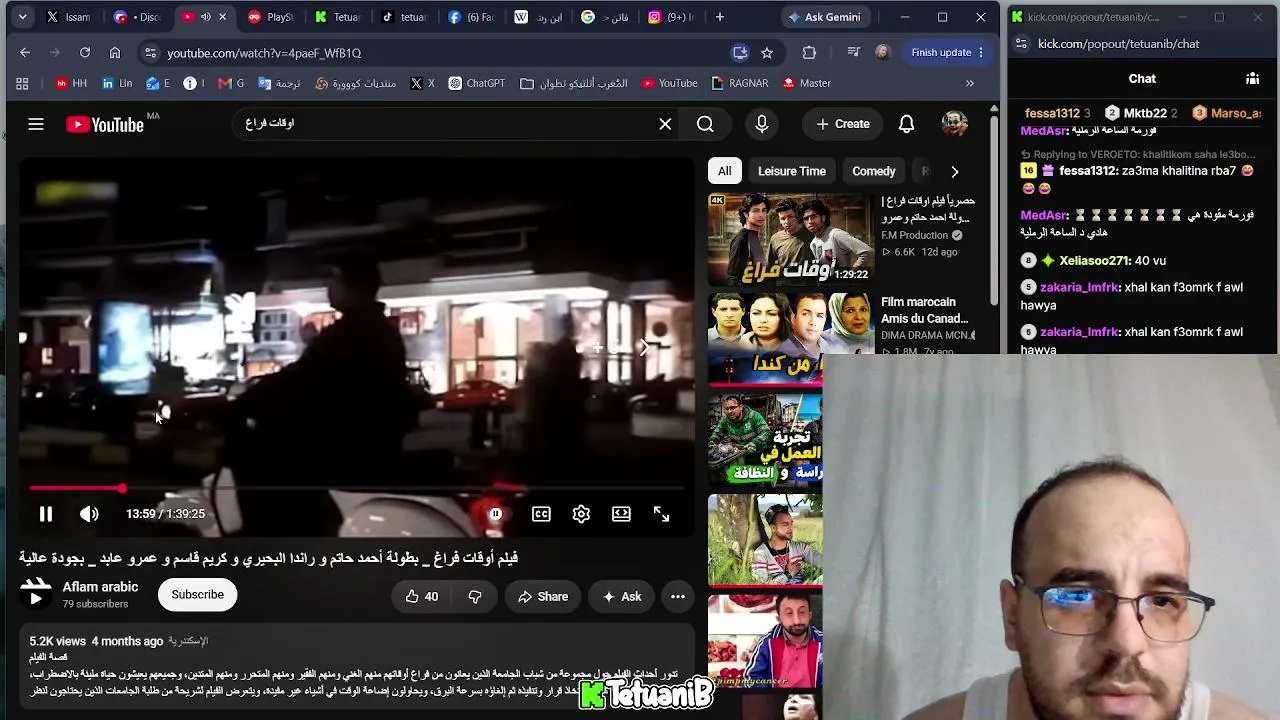This screenshot has height=720, width=1280.
Task: View site information in Kick chat window
Action: (x=1021, y=44)
